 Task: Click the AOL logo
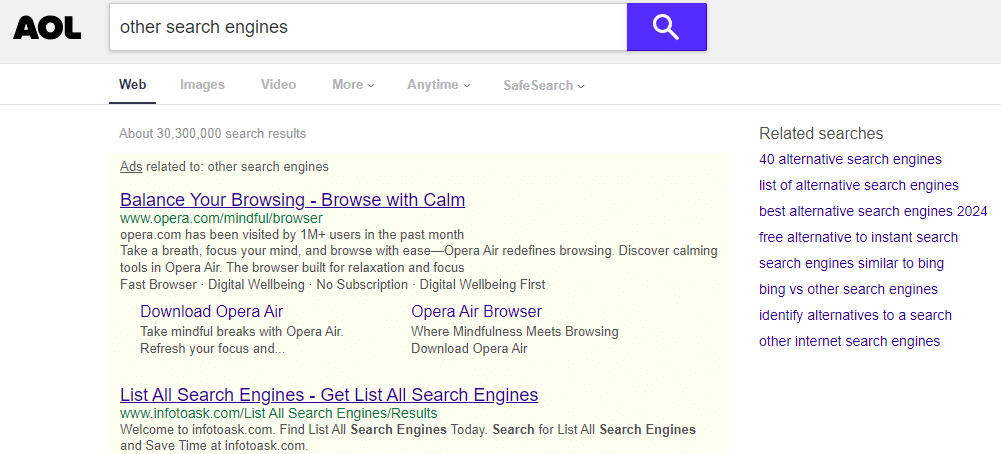click(47, 28)
